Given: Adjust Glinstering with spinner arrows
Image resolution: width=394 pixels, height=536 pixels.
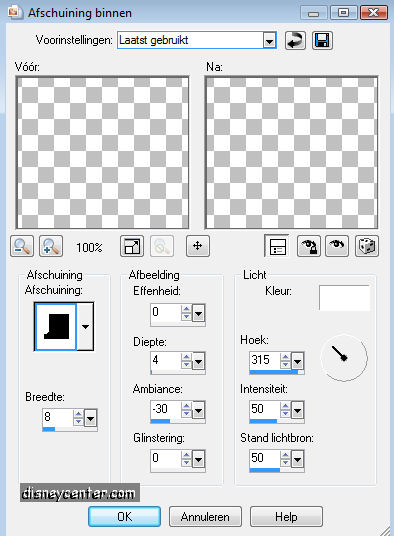Looking at the screenshot, I should click(x=187, y=459).
